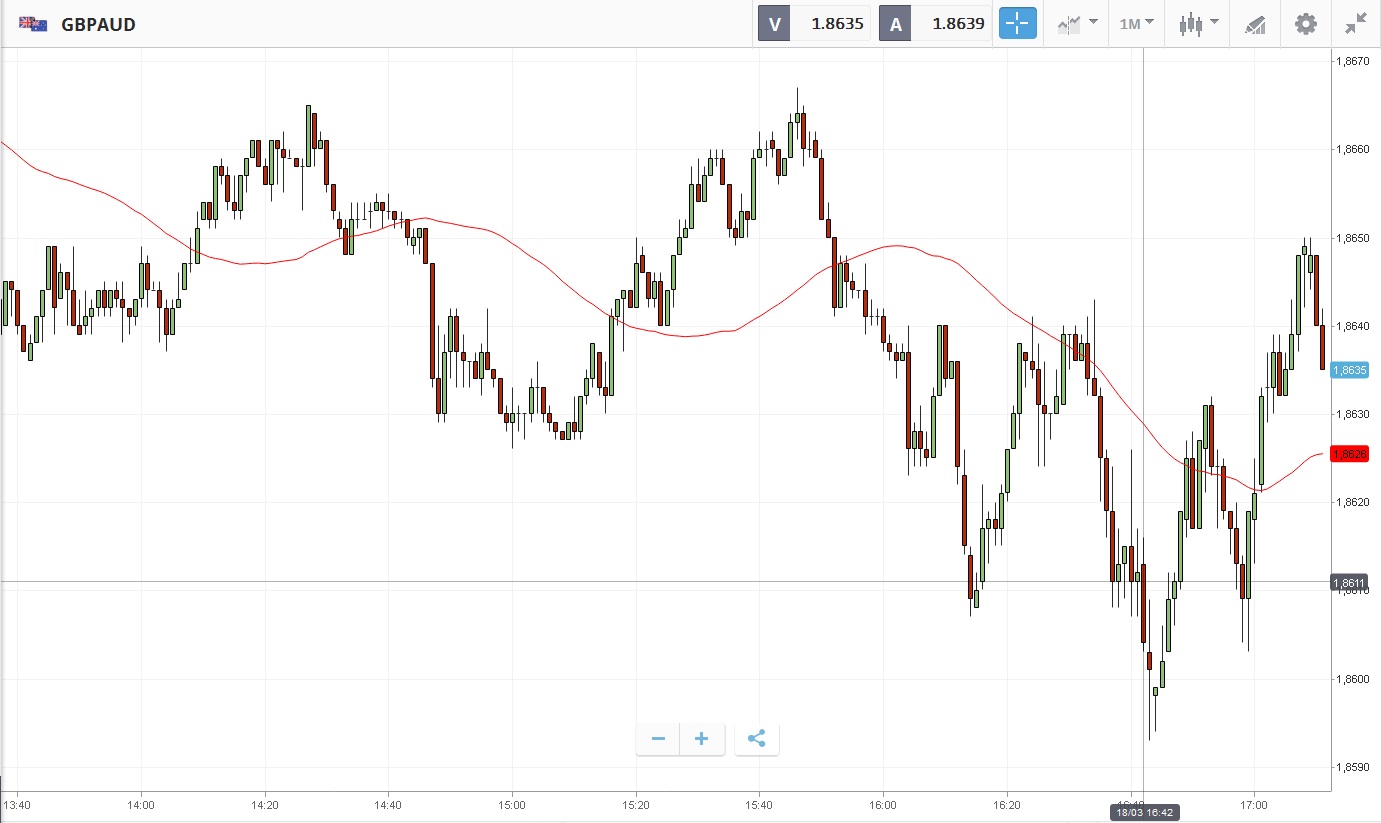Click the blue 1,8635 current price tag

click(x=1349, y=370)
